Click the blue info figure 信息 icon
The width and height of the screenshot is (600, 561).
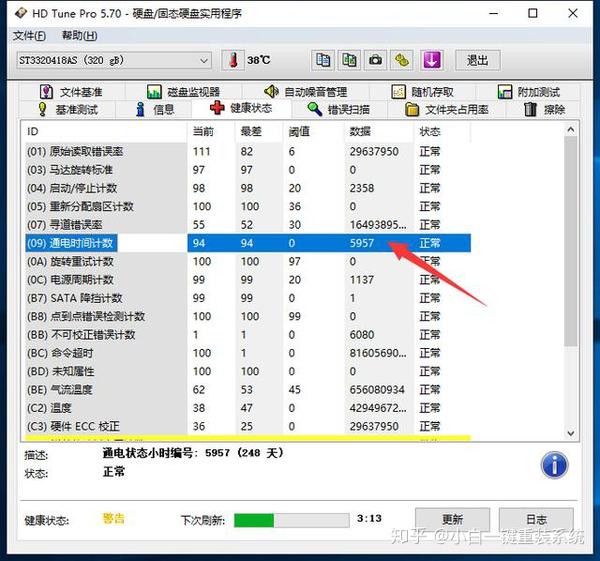click(140, 109)
